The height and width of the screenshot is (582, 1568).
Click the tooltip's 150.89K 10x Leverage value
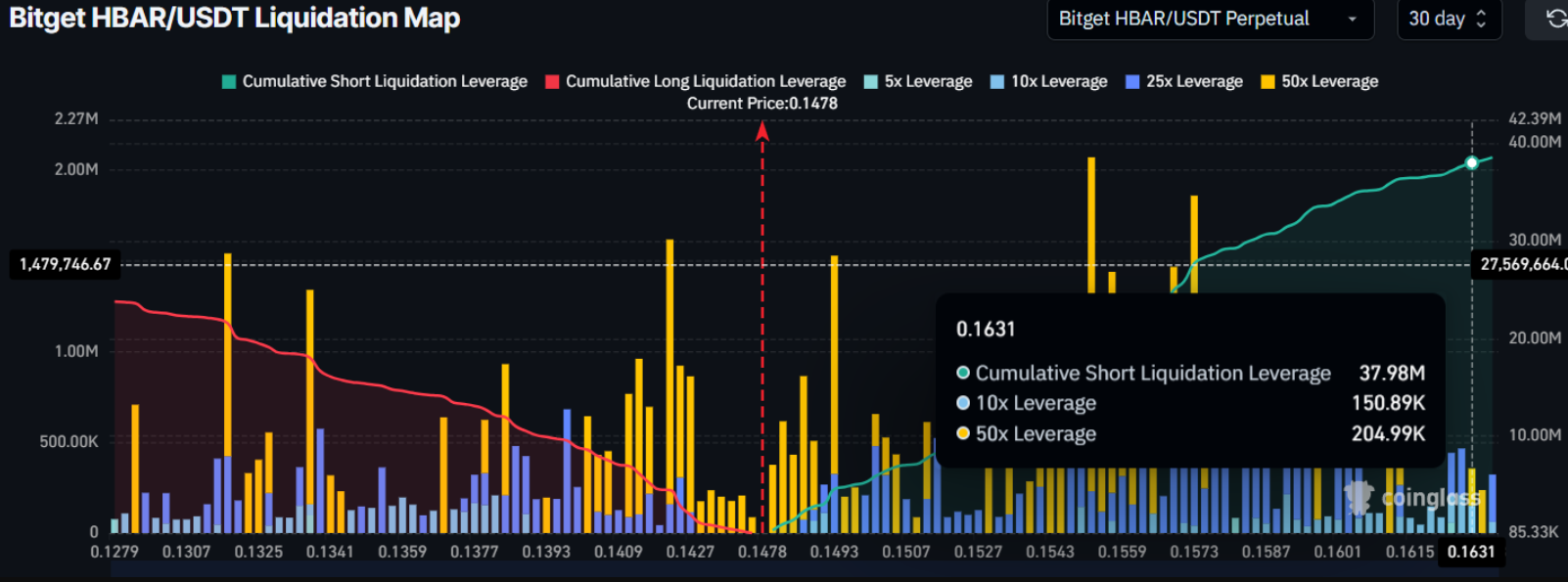1388,403
